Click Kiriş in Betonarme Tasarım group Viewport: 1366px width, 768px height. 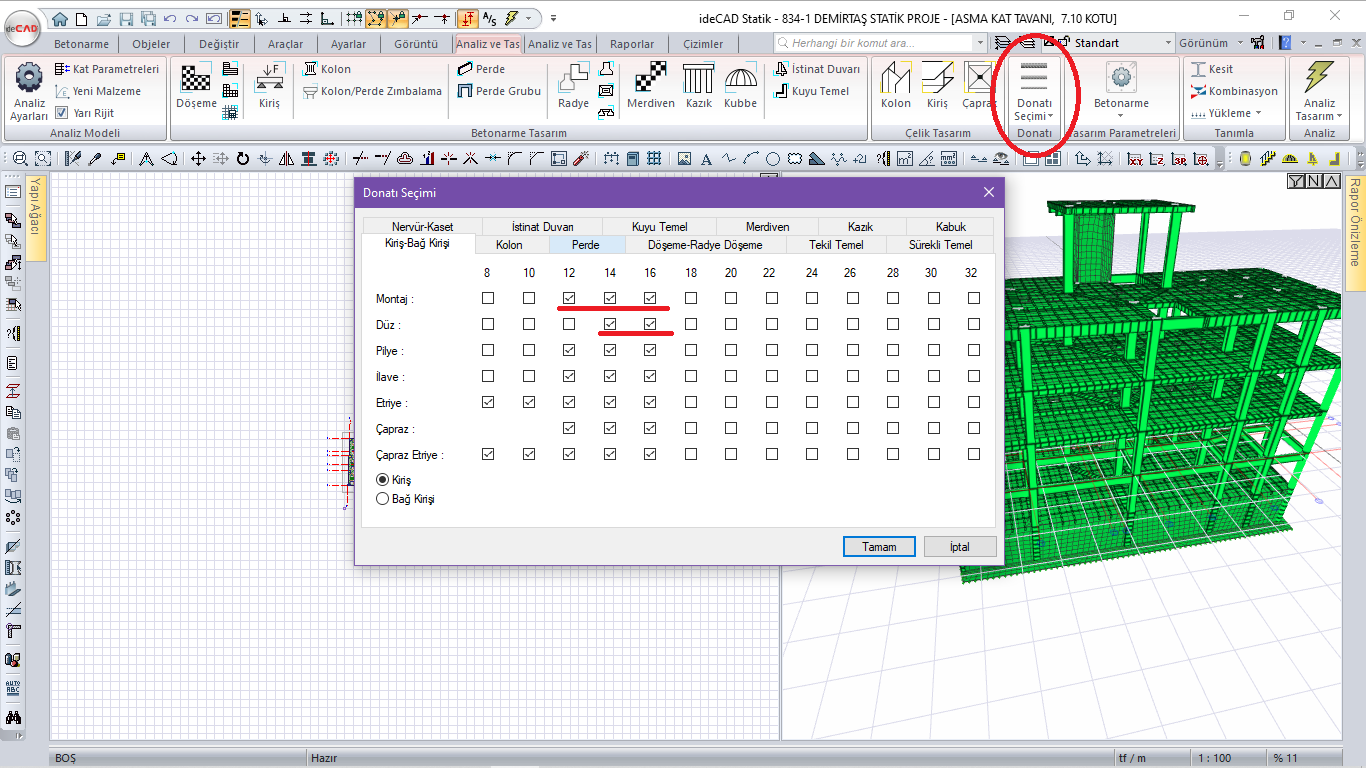pos(269,85)
